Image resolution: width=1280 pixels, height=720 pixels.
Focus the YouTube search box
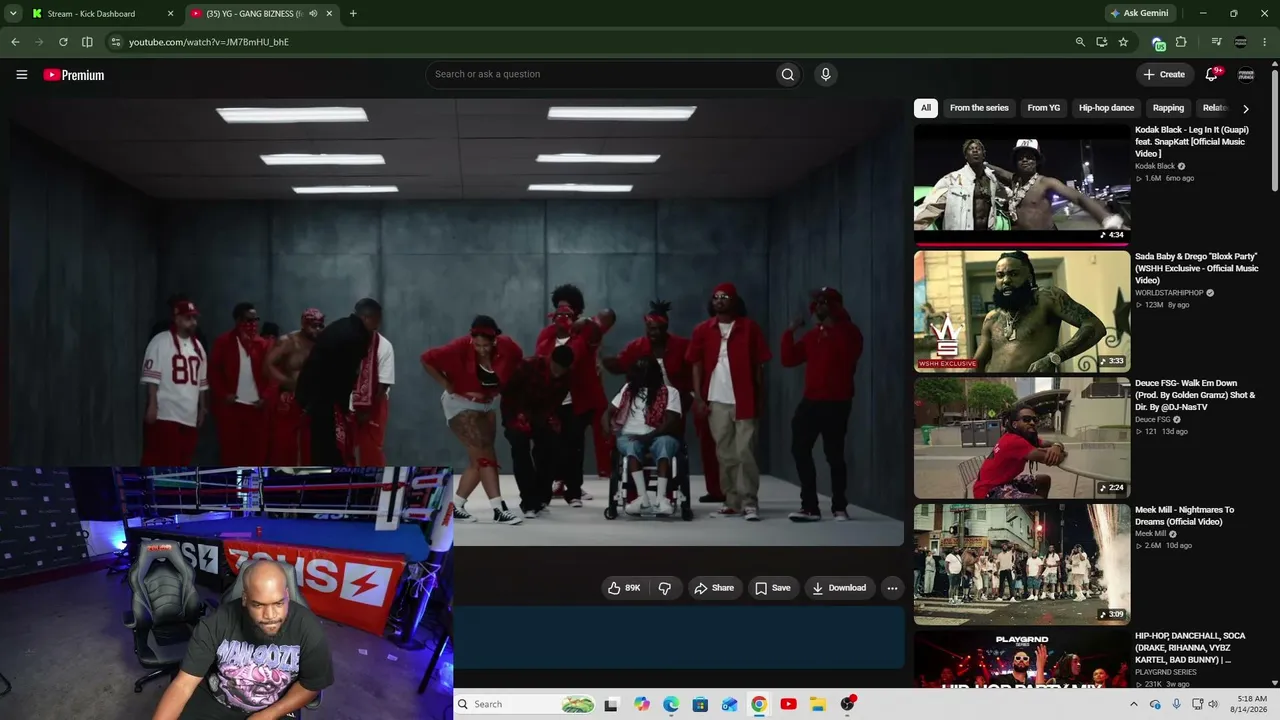click(x=600, y=74)
